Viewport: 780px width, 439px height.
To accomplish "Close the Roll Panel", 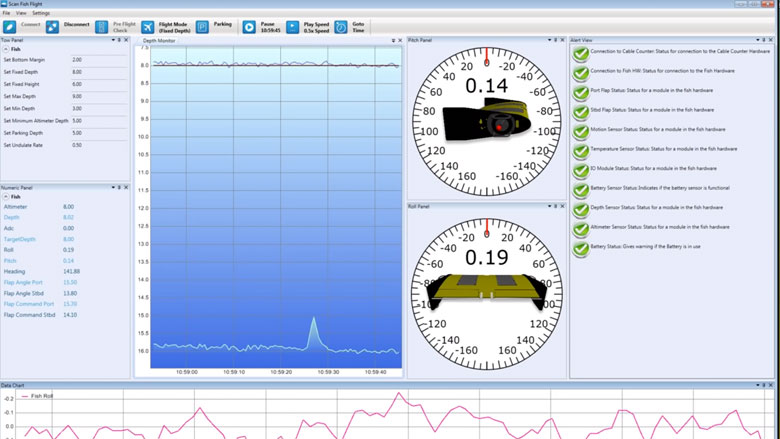I will point(561,206).
